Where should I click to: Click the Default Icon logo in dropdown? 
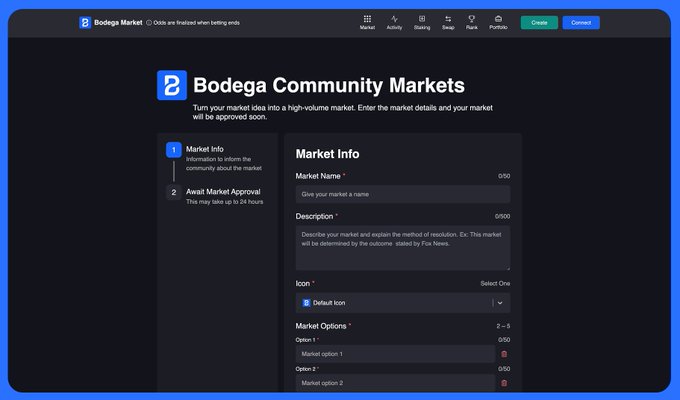[x=306, y=303]
